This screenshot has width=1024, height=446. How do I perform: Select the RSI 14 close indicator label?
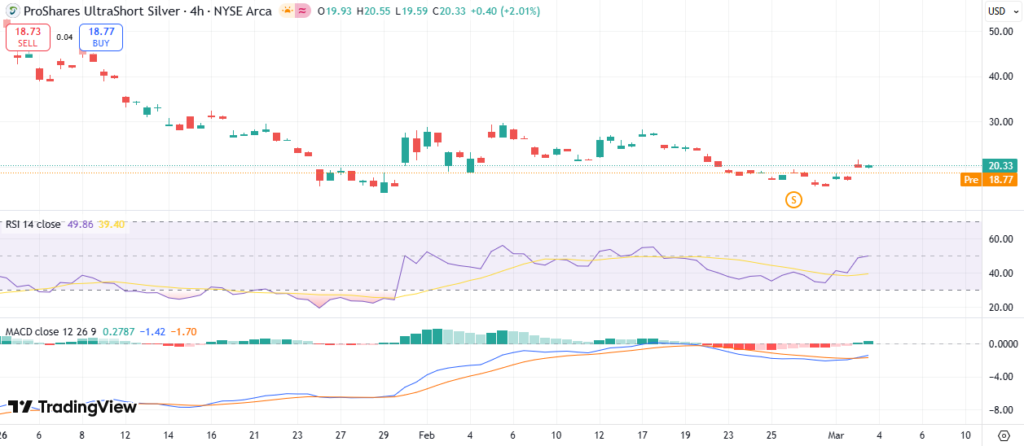click(33, 225)
